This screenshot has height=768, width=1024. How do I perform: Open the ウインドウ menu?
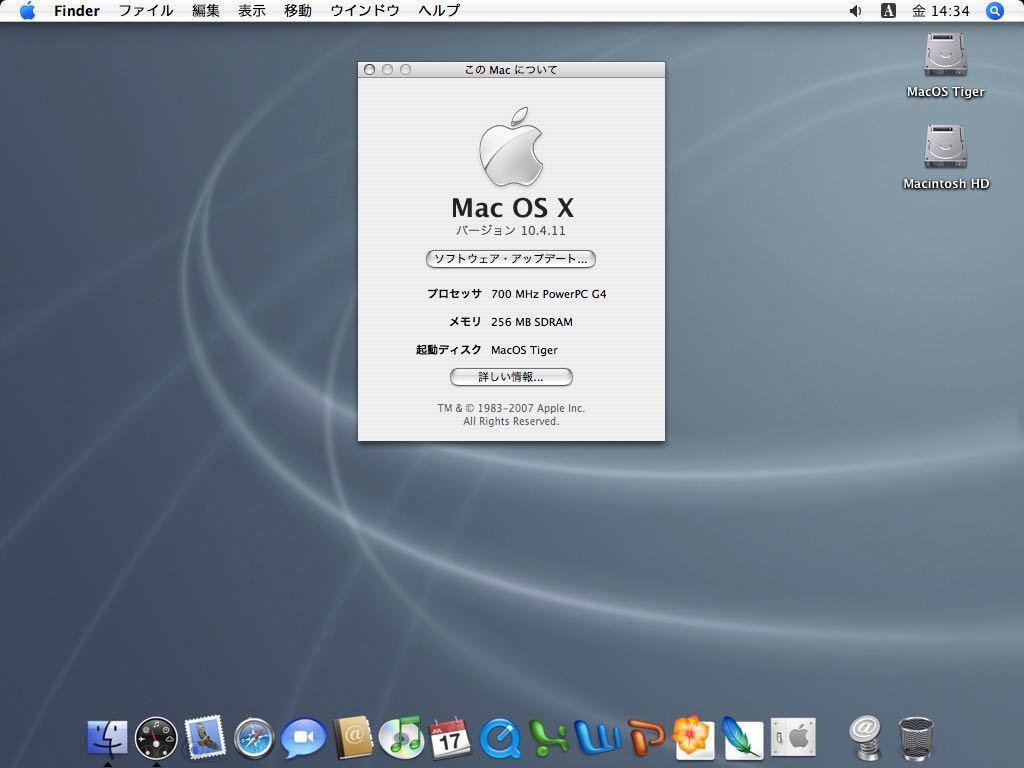[364, 10]
